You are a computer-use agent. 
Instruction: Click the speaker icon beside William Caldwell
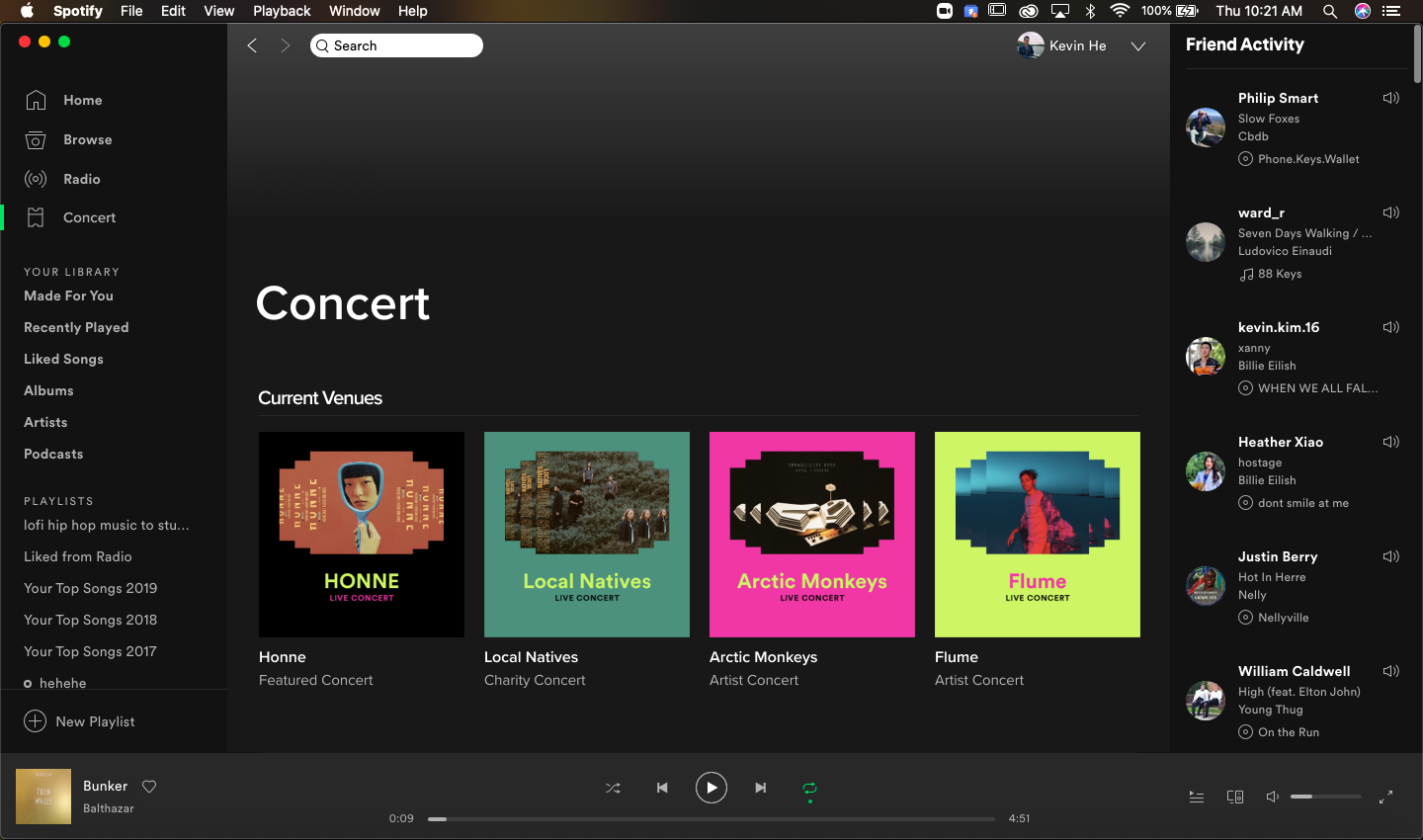click(1391, 671)
